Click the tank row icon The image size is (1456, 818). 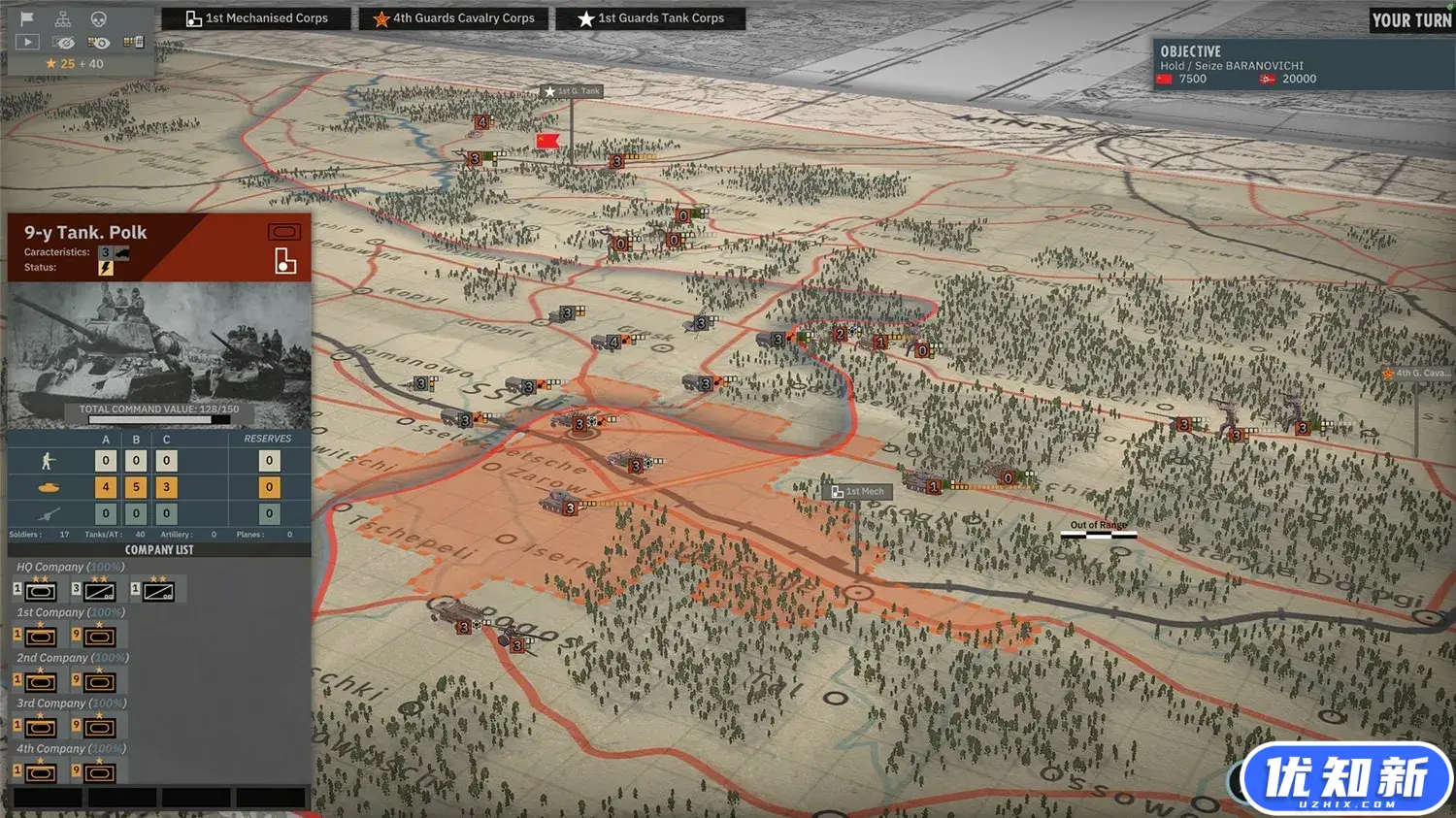pos(48,487)
